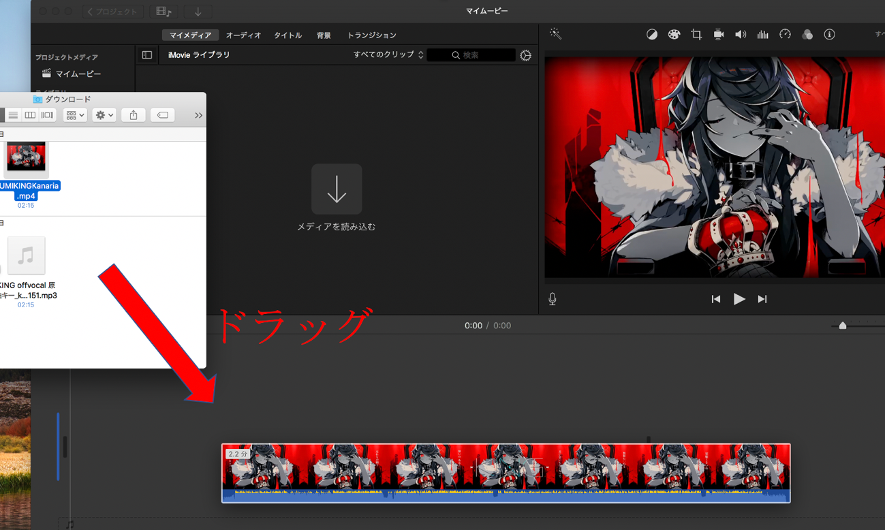885x531 pixels.
Task: Switch Finder to list view
Action: click(x=13, y=115)
